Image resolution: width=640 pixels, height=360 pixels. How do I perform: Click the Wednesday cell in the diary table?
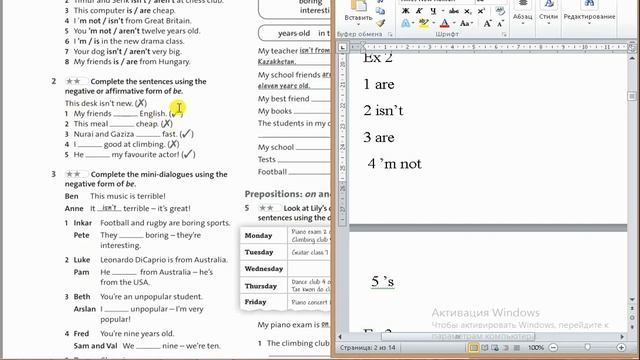pyautogui.click(x=264, y=269)
